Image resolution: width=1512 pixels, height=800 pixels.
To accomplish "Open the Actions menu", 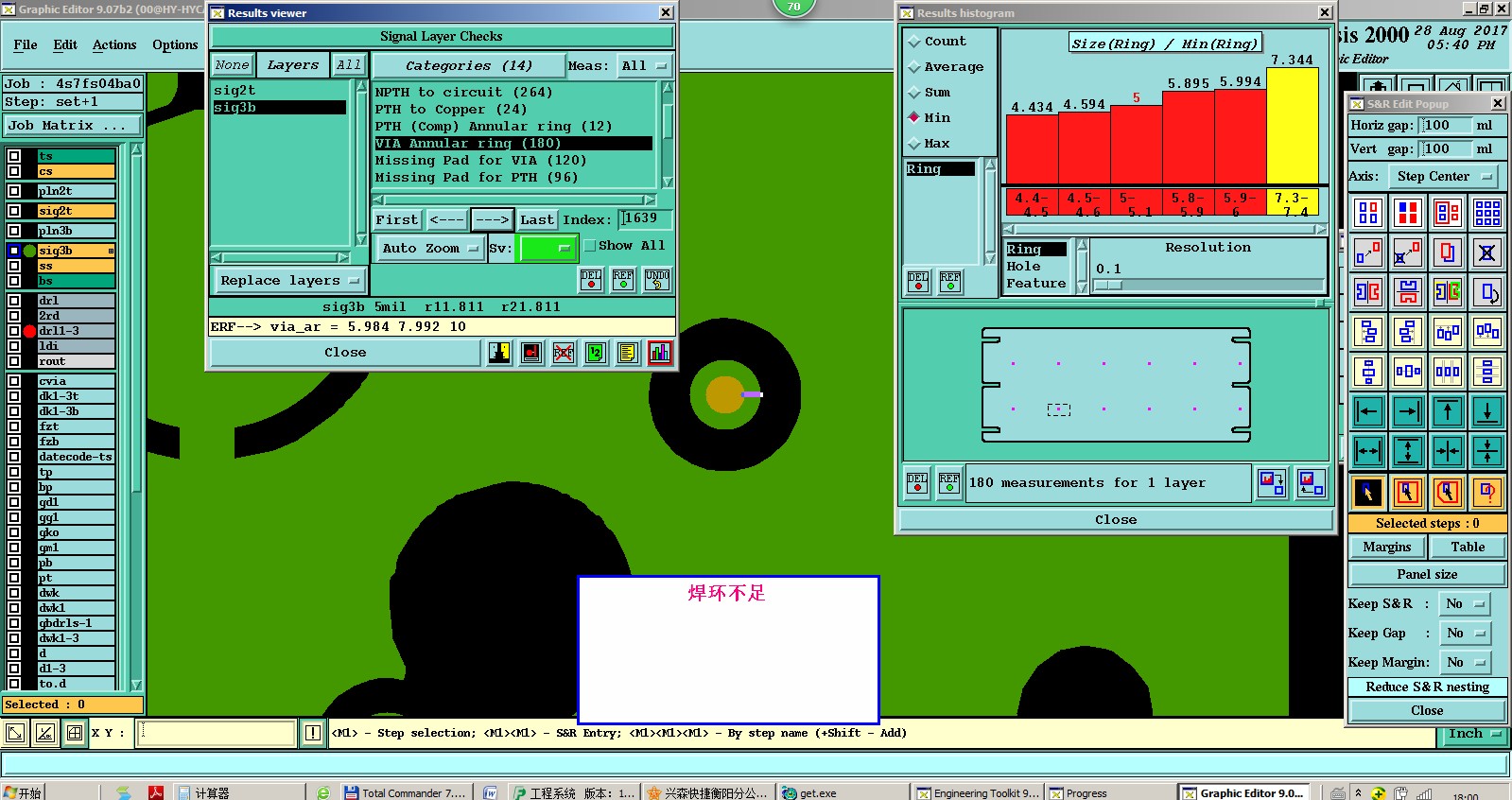I will tap(114, 45).
